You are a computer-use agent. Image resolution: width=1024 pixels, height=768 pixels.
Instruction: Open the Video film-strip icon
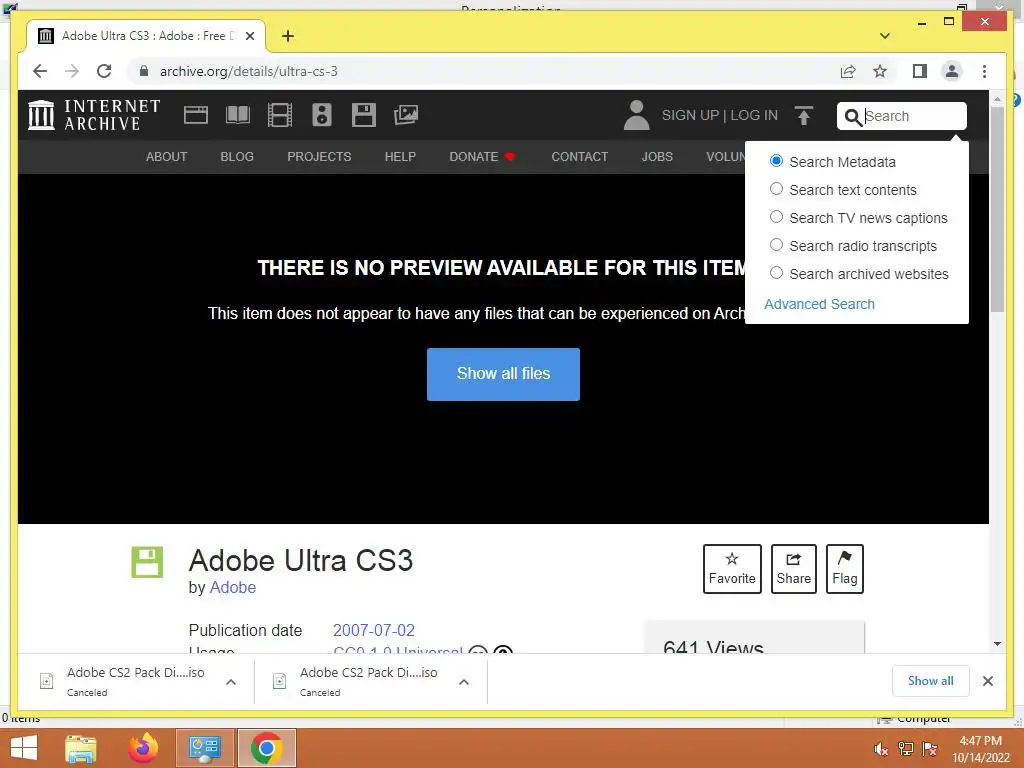click(x=280, y=115)
